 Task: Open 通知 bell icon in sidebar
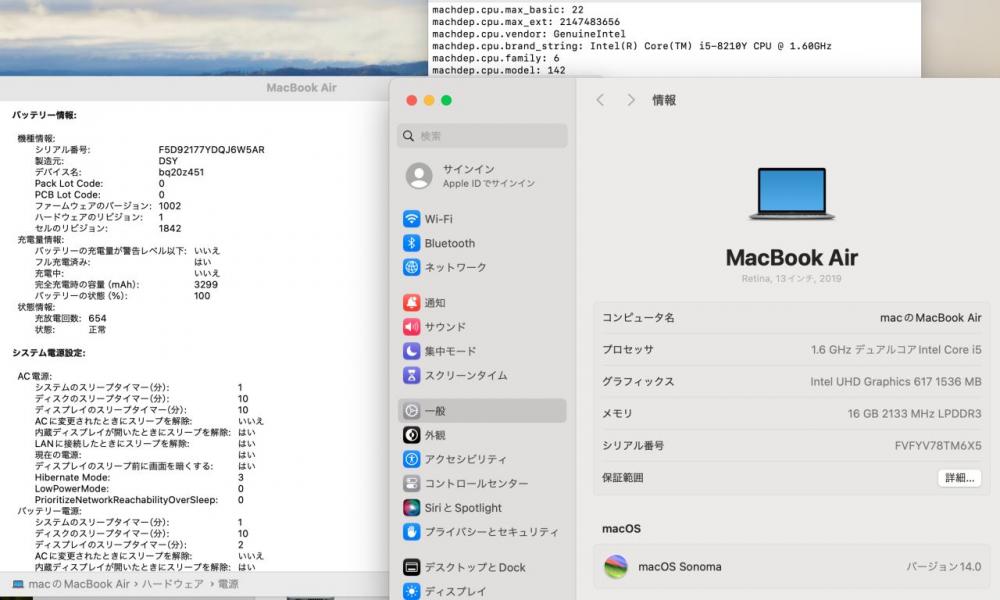(411, 303)
